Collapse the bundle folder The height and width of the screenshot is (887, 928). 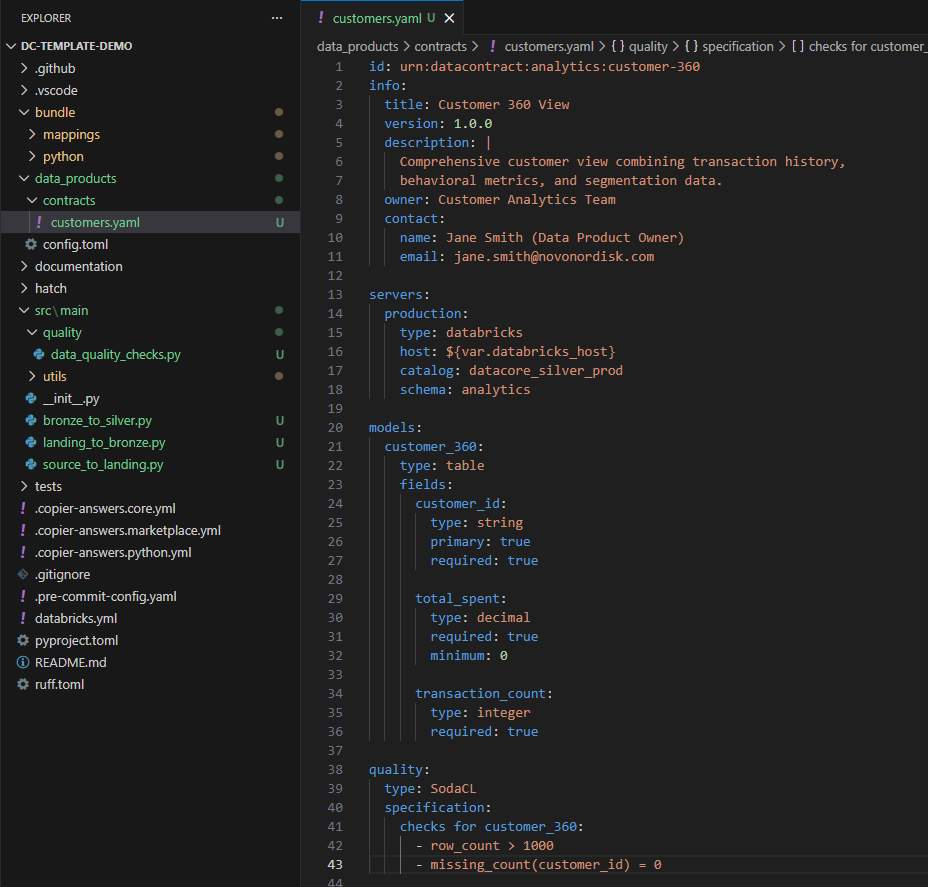click(x=24, y=112)
